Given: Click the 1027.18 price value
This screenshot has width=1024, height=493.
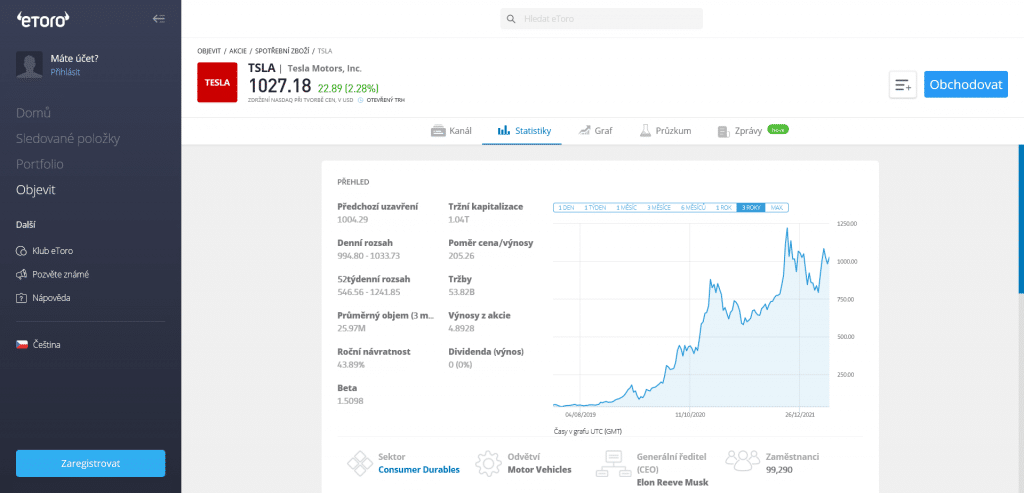Looking at the screenshot, I should click(280, 86).
